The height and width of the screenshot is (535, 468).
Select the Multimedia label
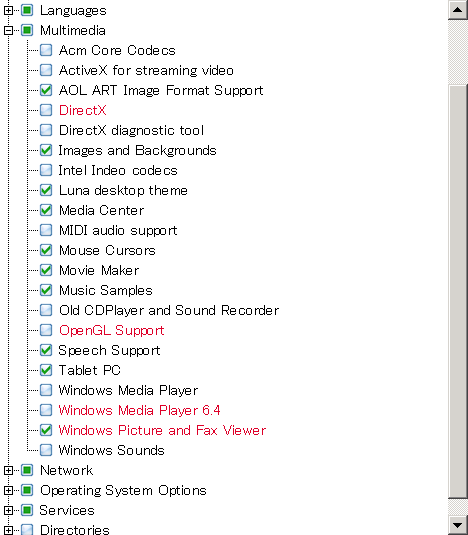[x=73, y=30]
